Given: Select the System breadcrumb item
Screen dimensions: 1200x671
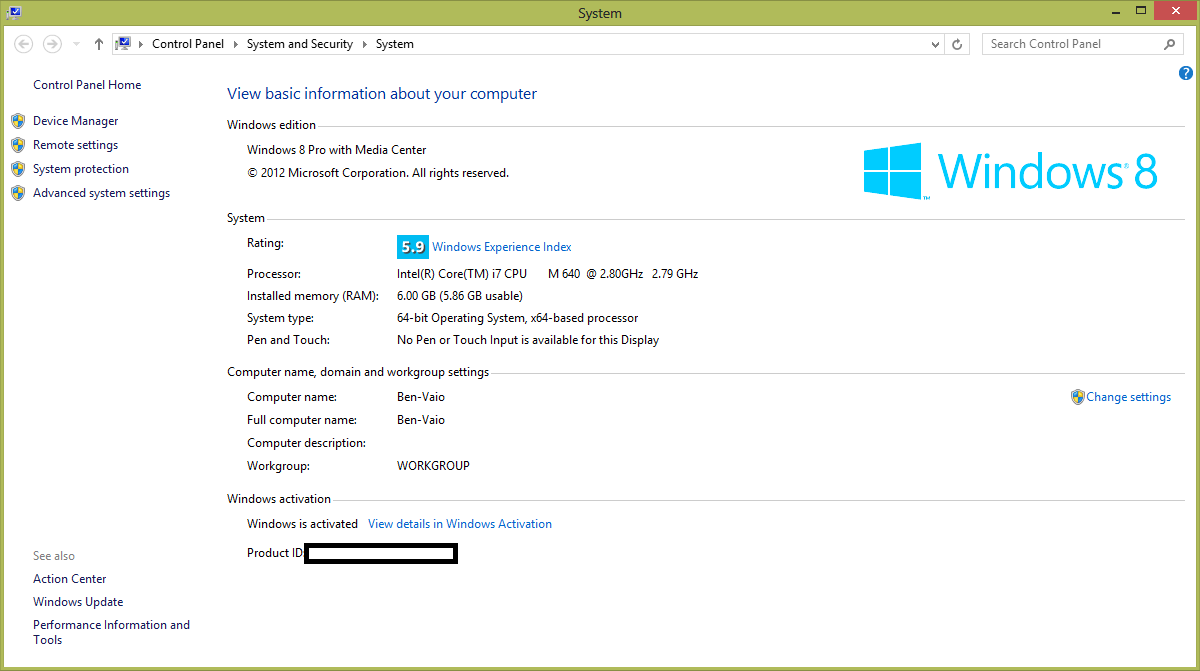Looking at the screenshot, I should [394, 43].
